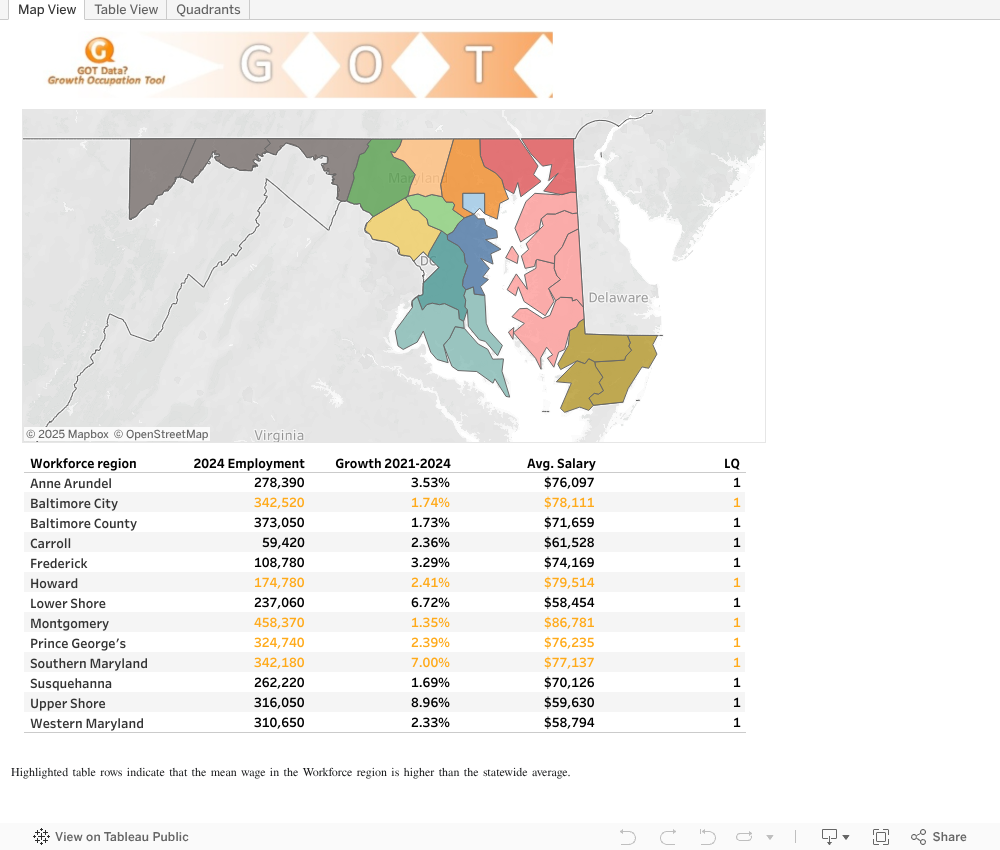This screenshot has width=1000, height=850.
Task: Click the Avg. Salary column header
Action: click(561, 463)
